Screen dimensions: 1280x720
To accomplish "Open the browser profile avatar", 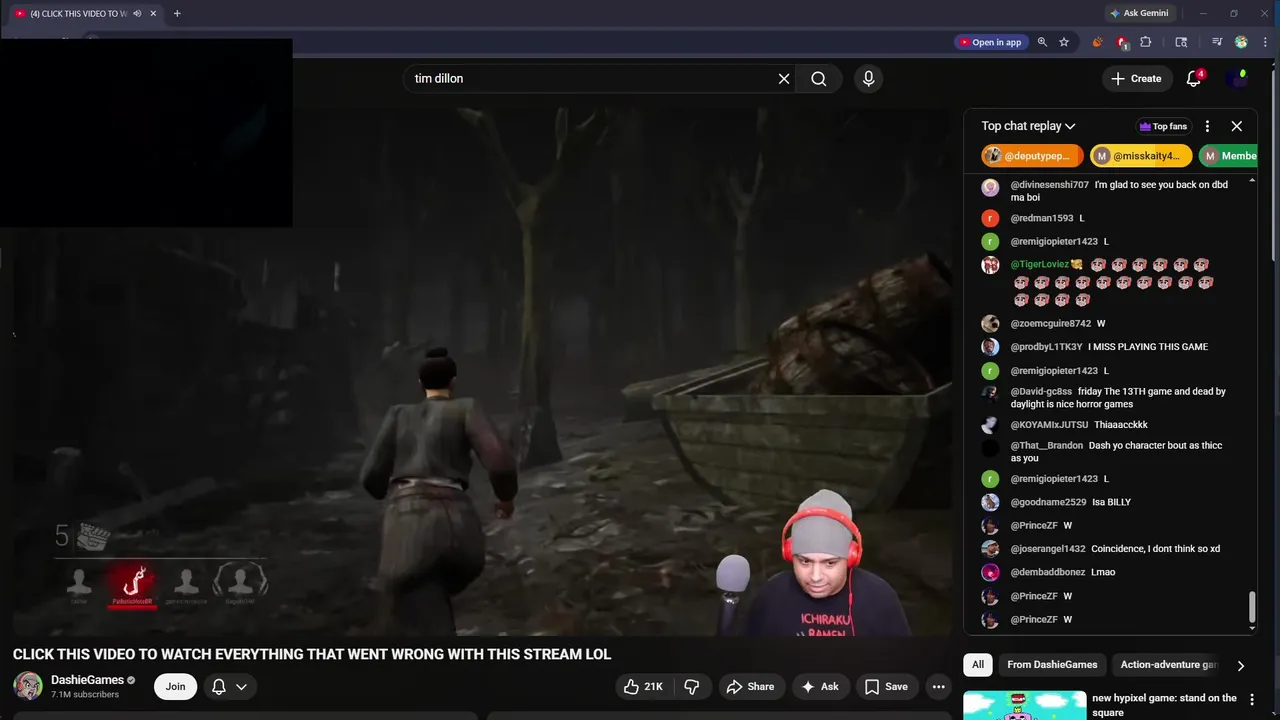I will click(1241, 42).
